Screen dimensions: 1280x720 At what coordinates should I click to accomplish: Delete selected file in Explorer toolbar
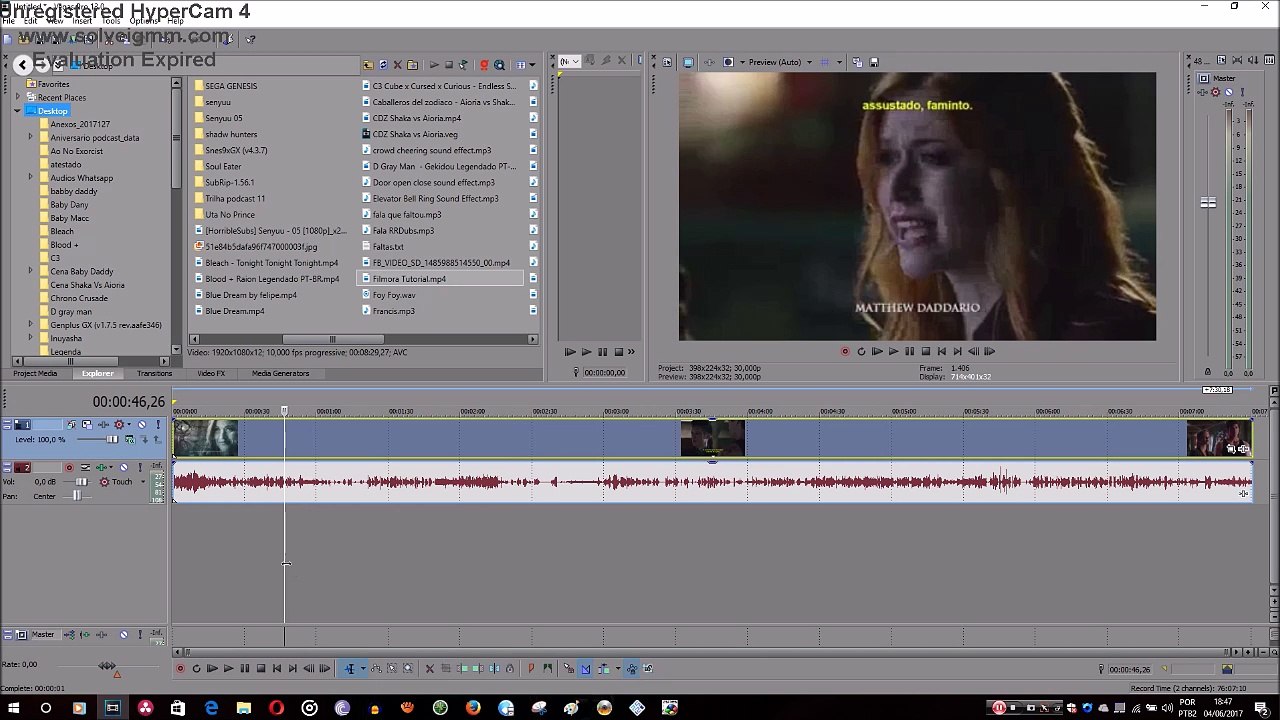(397, 65)
